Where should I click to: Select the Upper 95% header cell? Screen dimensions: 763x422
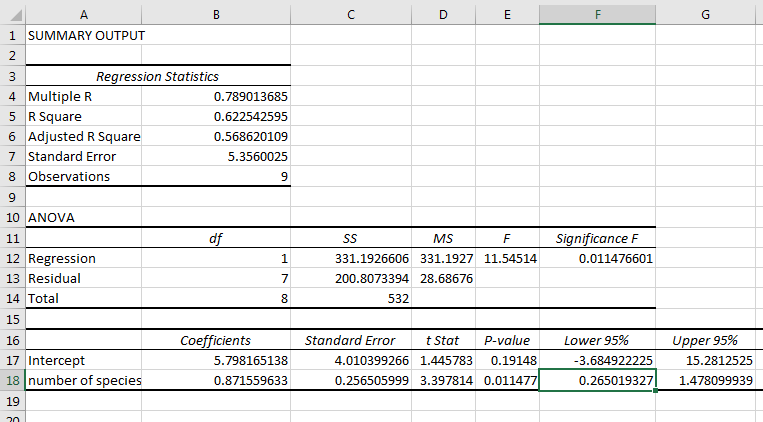coord(705,340)
